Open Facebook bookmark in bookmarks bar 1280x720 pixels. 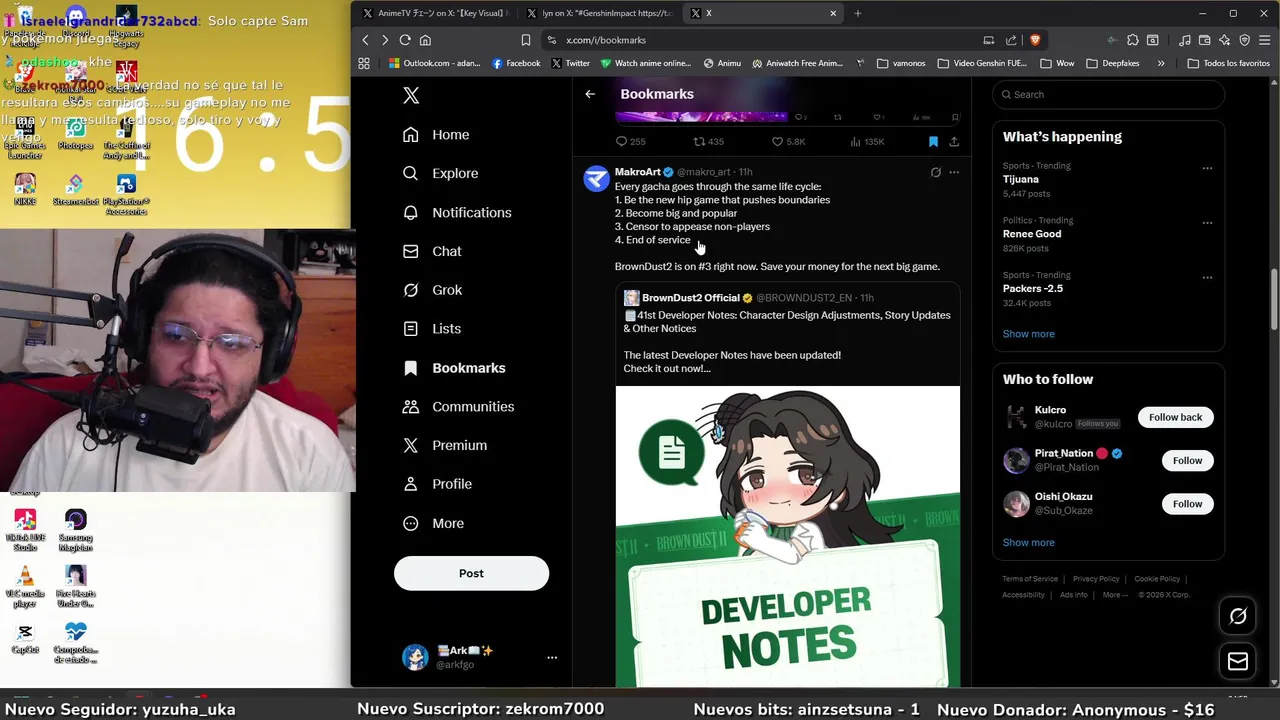pos(516,63)
